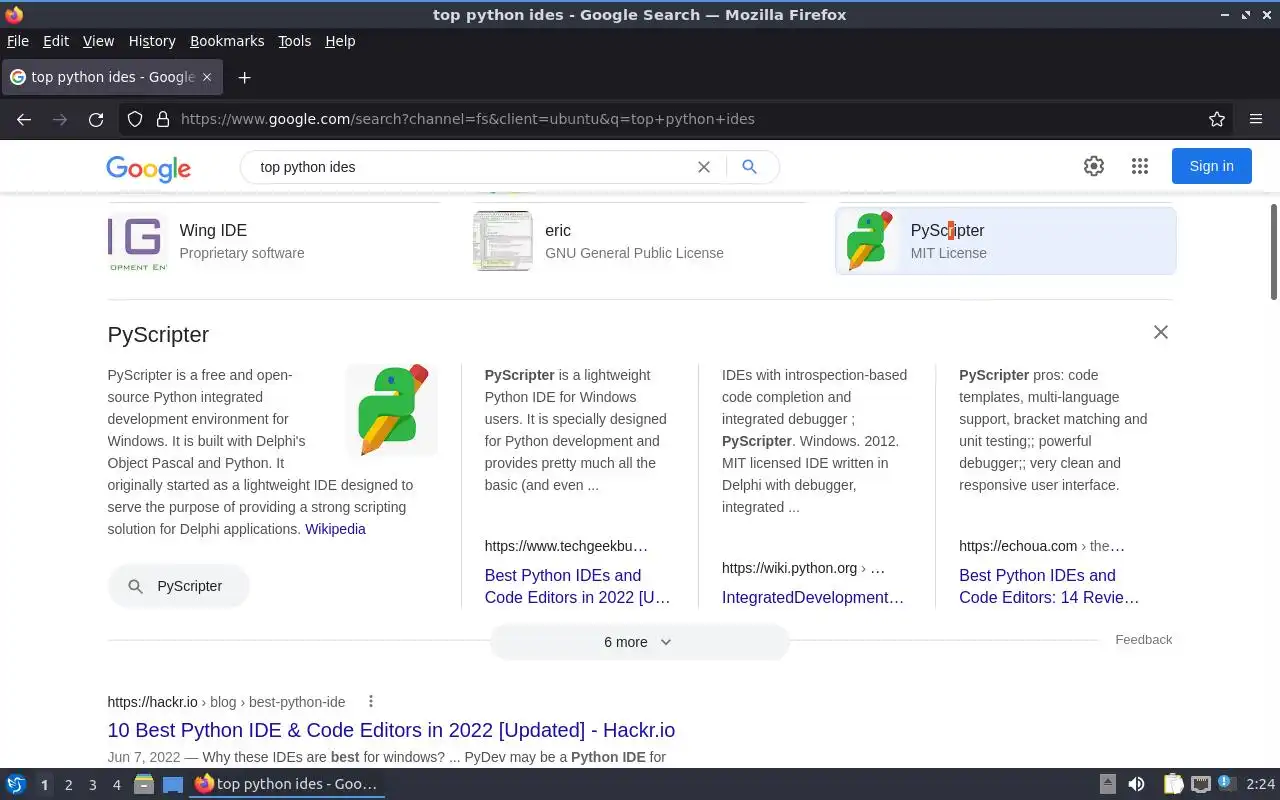Click the removable media eject tray icon
The width and height of the screenshot is (1280, 800).
[1108, 785]
